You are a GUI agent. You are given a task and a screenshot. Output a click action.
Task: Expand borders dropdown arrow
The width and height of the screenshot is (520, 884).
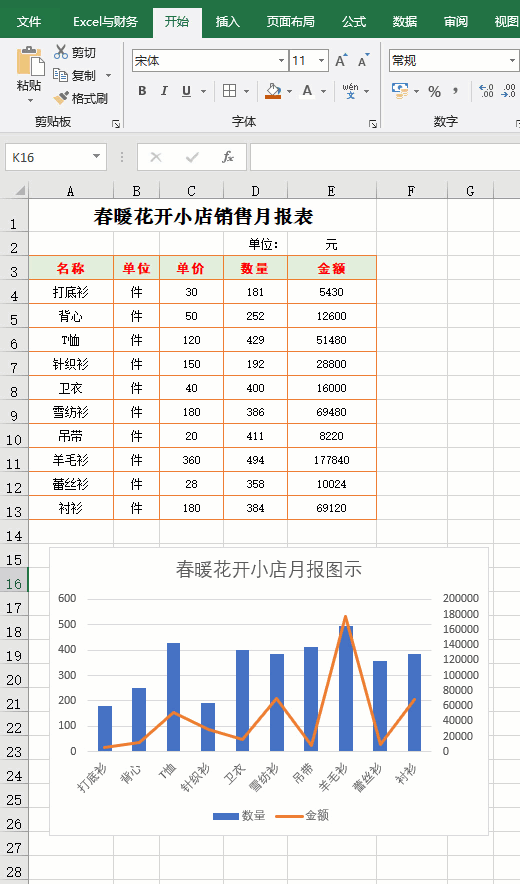pos(246,91)
